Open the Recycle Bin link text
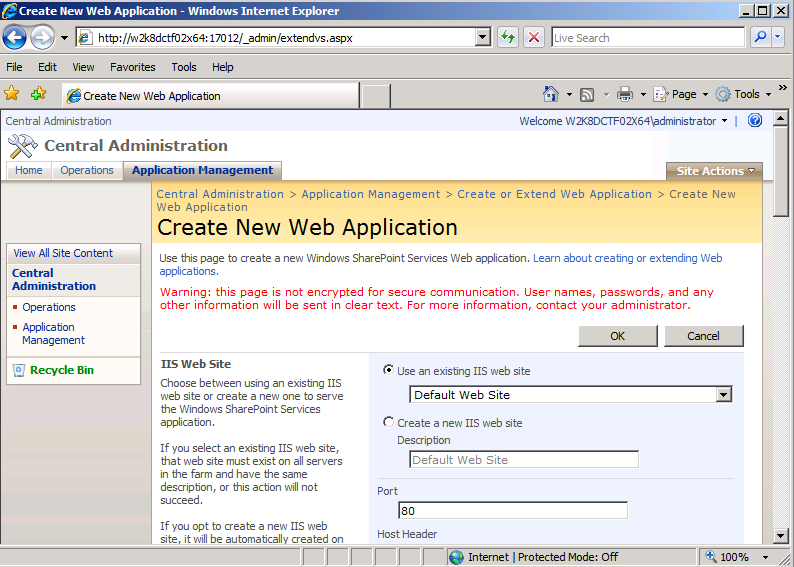This screenshot has width=794, height=567. 62,370
